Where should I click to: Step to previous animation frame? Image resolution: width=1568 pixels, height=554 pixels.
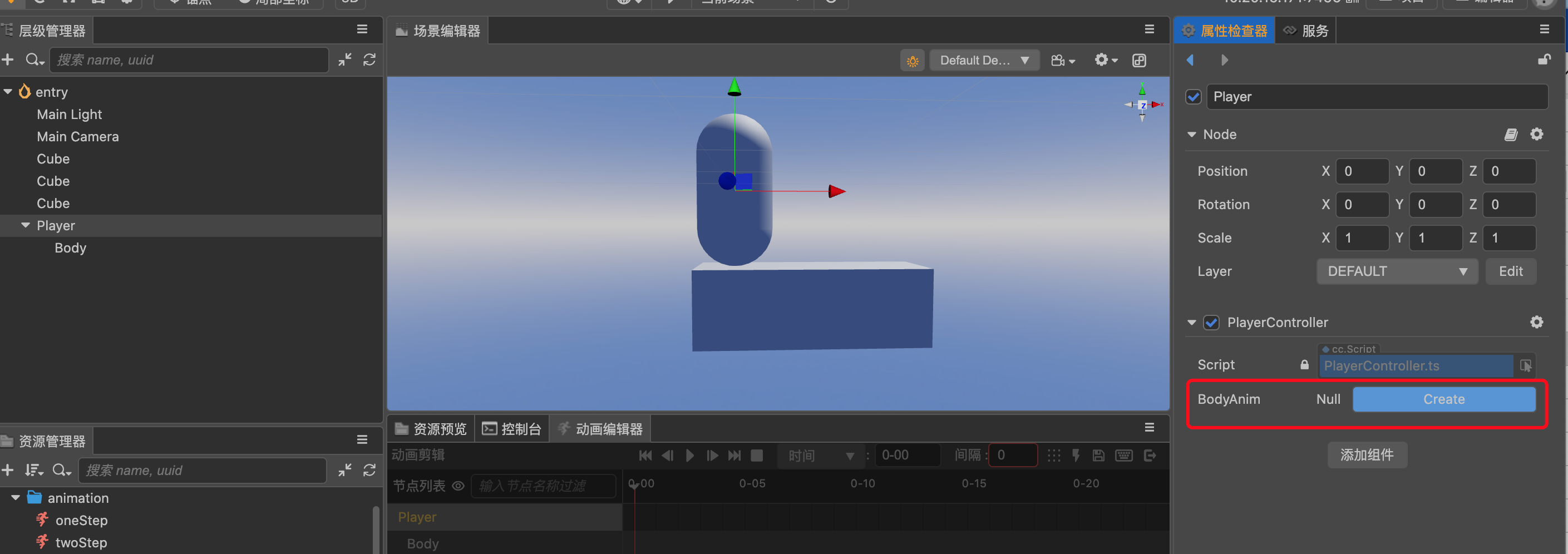(668, 456)
